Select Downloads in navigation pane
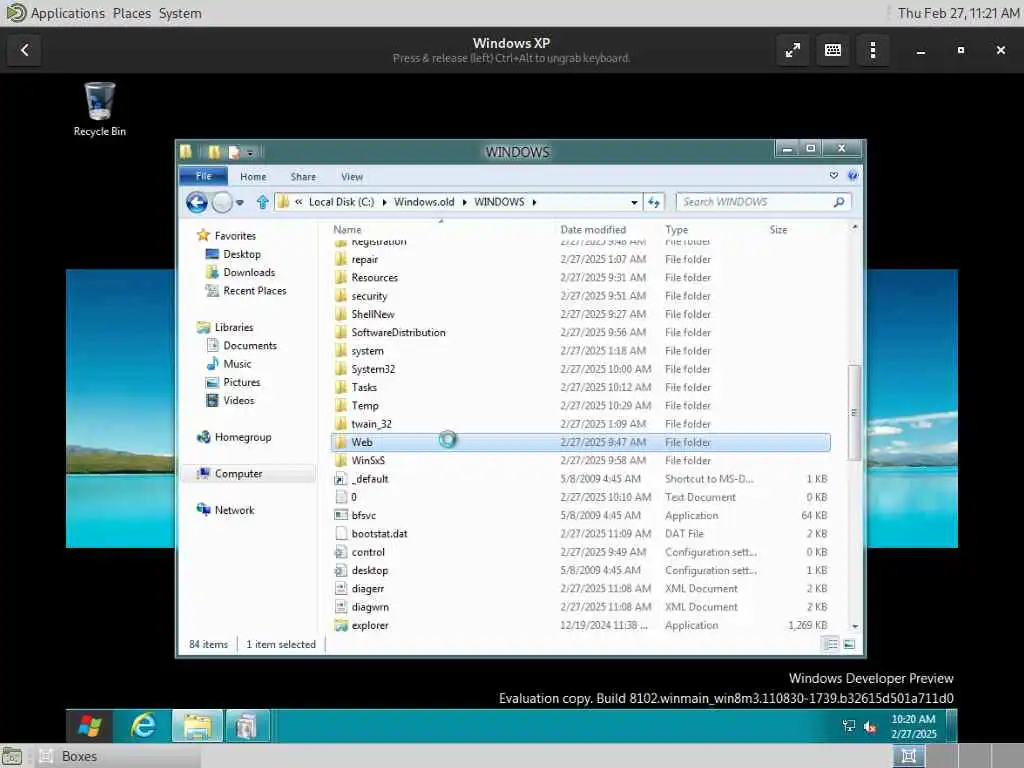 point(249,272)
